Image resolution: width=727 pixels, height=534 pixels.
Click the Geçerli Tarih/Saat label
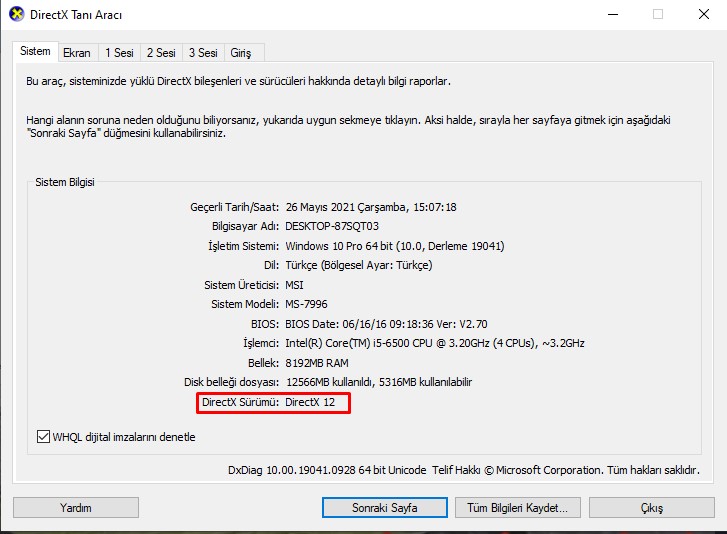pos(235,207)
